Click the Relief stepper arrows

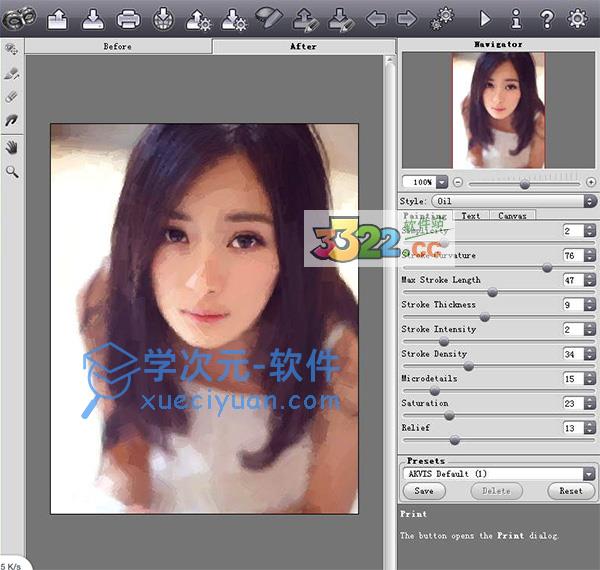point(590,428)
